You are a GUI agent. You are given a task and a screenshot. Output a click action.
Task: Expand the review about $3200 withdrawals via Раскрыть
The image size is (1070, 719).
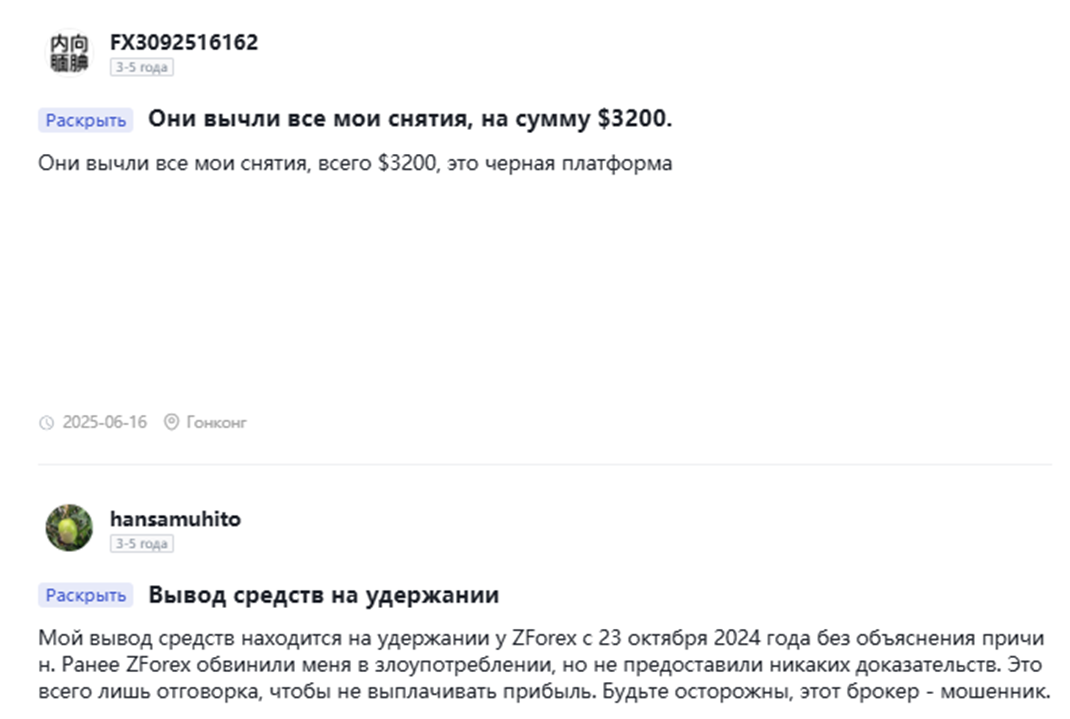(x=86, y=120)
